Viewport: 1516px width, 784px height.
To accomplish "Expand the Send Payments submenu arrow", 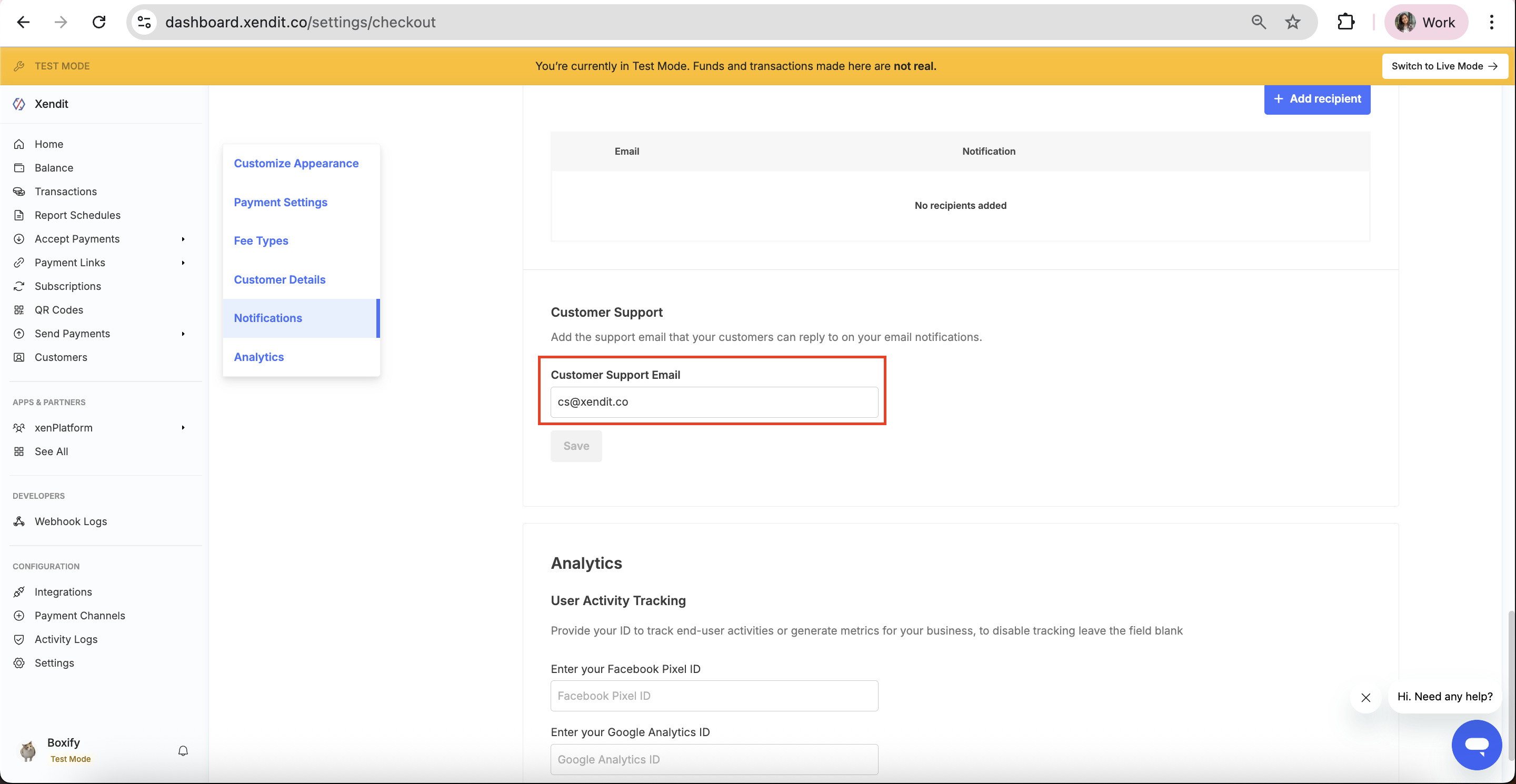I will coord(183,334).
